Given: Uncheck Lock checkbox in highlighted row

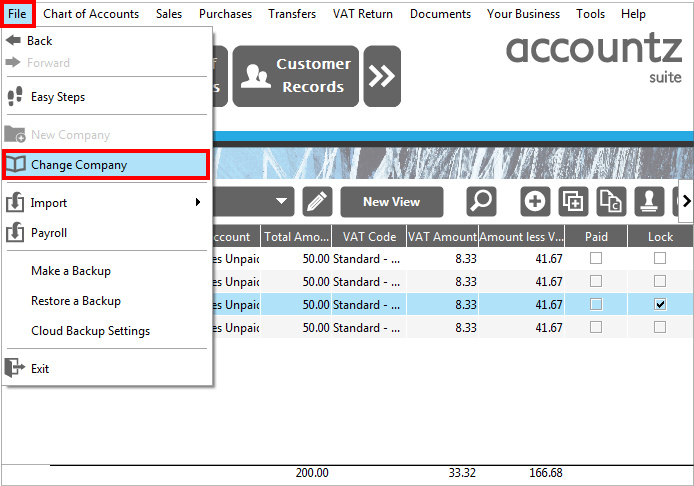Looking at the screenshot, I should pyautogui.click(x=660, y=304).
